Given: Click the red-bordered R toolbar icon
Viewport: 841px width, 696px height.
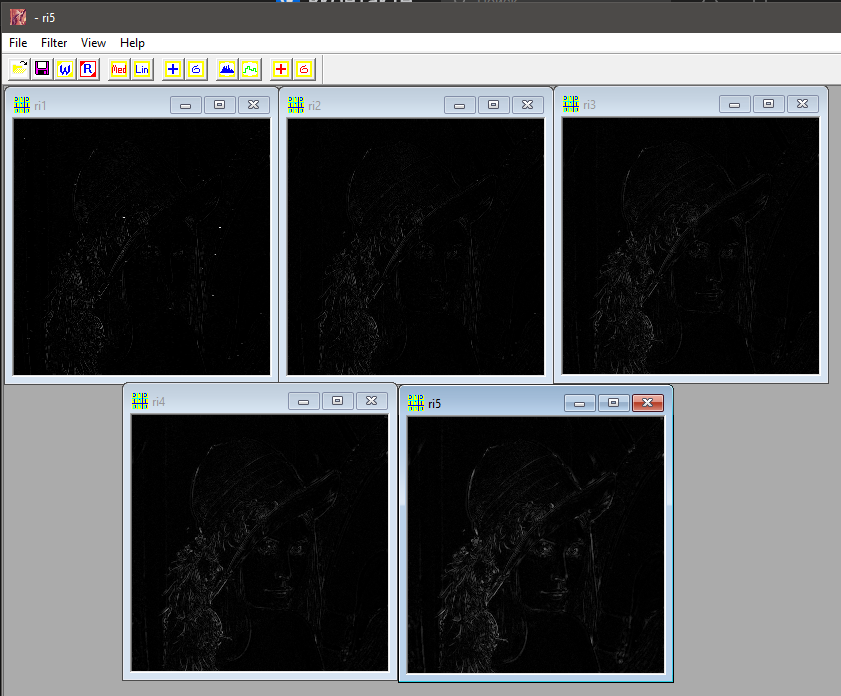Looking at the screenshot, I should 88,69.
